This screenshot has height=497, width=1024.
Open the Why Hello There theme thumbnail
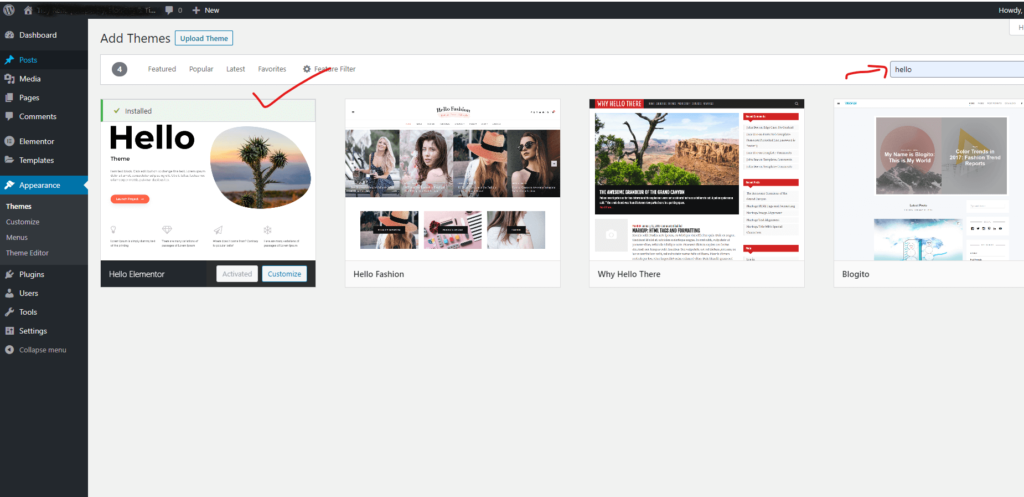coord(697,180)
